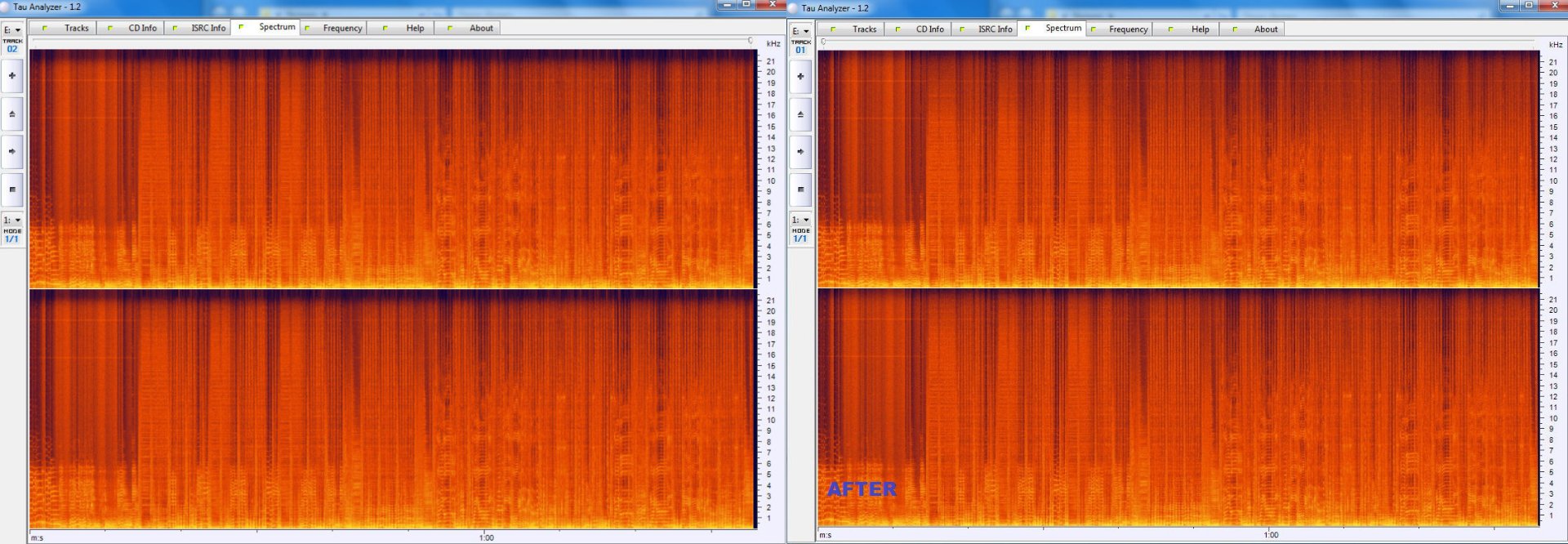Open the E: drive dropdown in left window
1568x544 pixels.
point(12,30)
